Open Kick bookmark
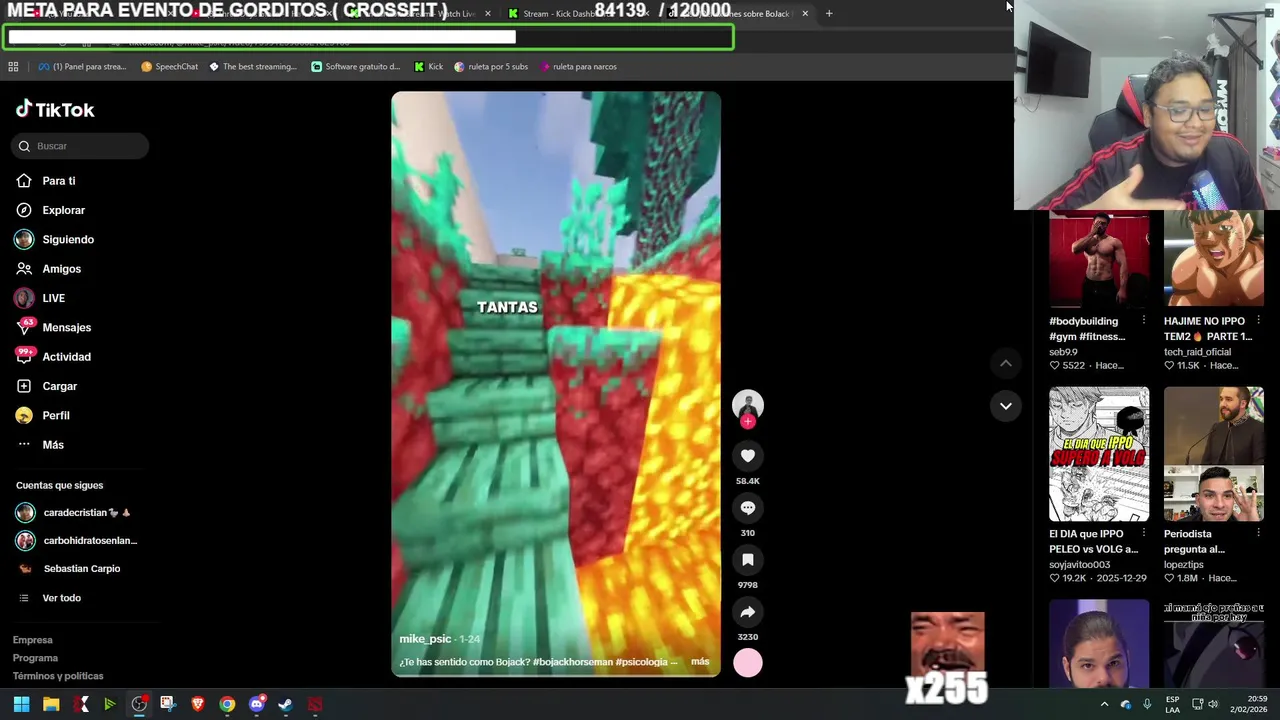 pyautogui.click(x=428, y=67)
